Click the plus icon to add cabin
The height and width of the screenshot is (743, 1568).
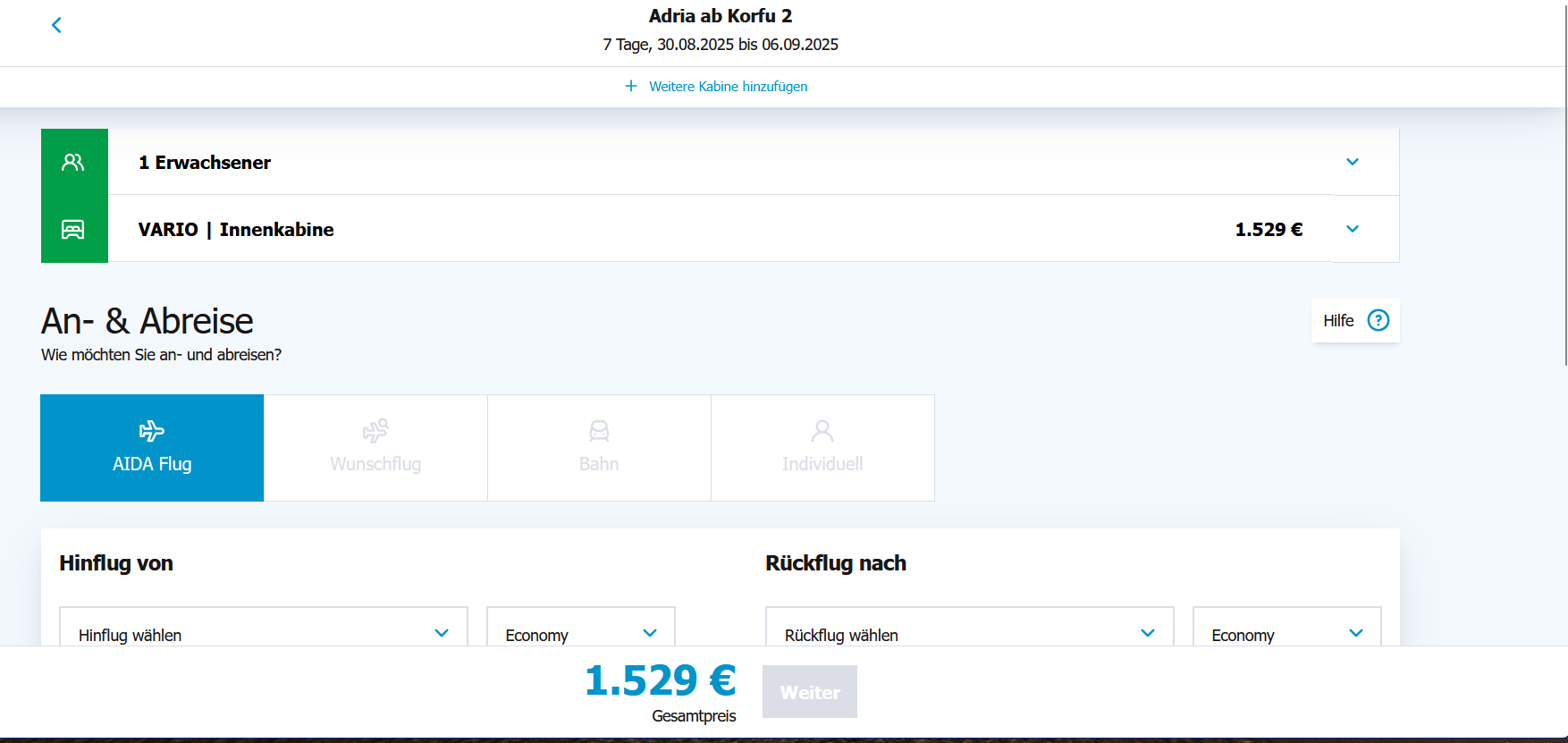631,86
